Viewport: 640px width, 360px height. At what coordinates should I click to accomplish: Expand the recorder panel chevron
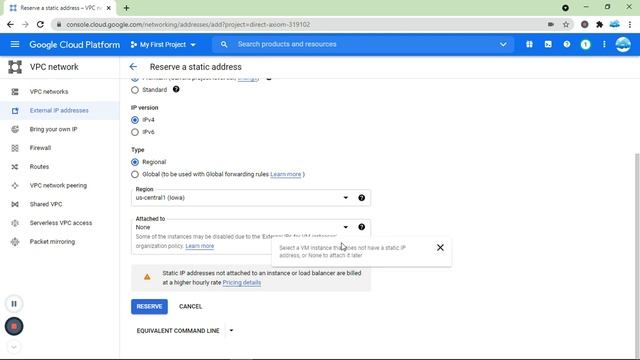coord(14,347)
